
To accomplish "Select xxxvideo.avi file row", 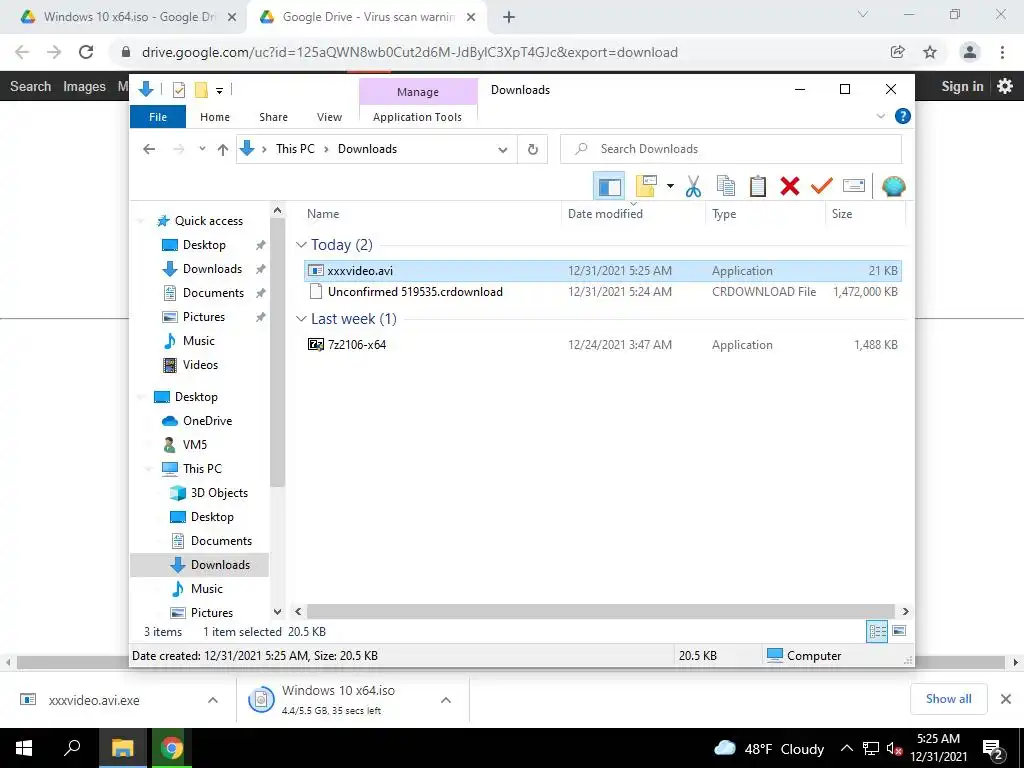I will point(603,270).
